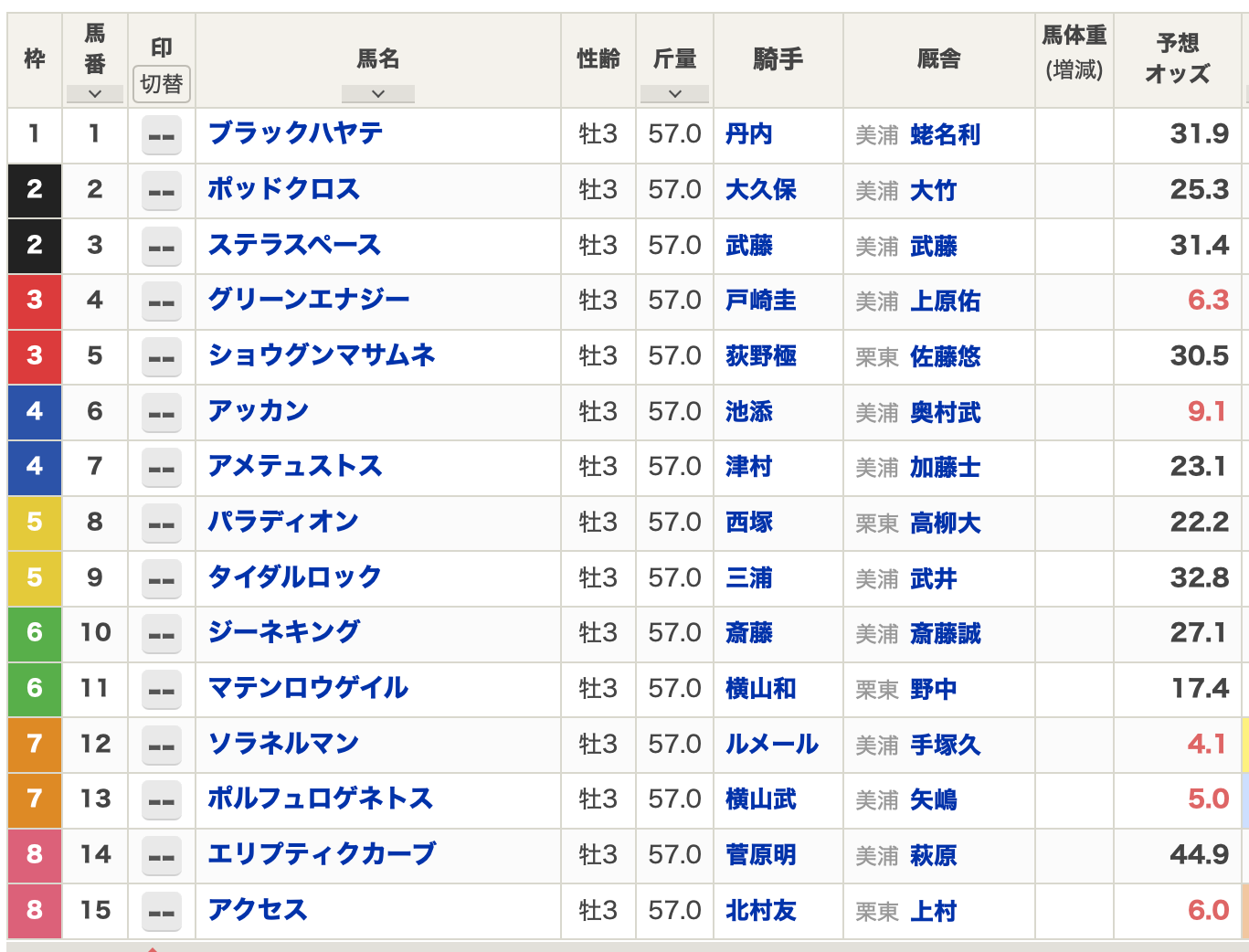The height and width of the screenshot is (952, 1249).
Task: Expand the 馬名 sort chevron
Action: click(x=377, y=93)
